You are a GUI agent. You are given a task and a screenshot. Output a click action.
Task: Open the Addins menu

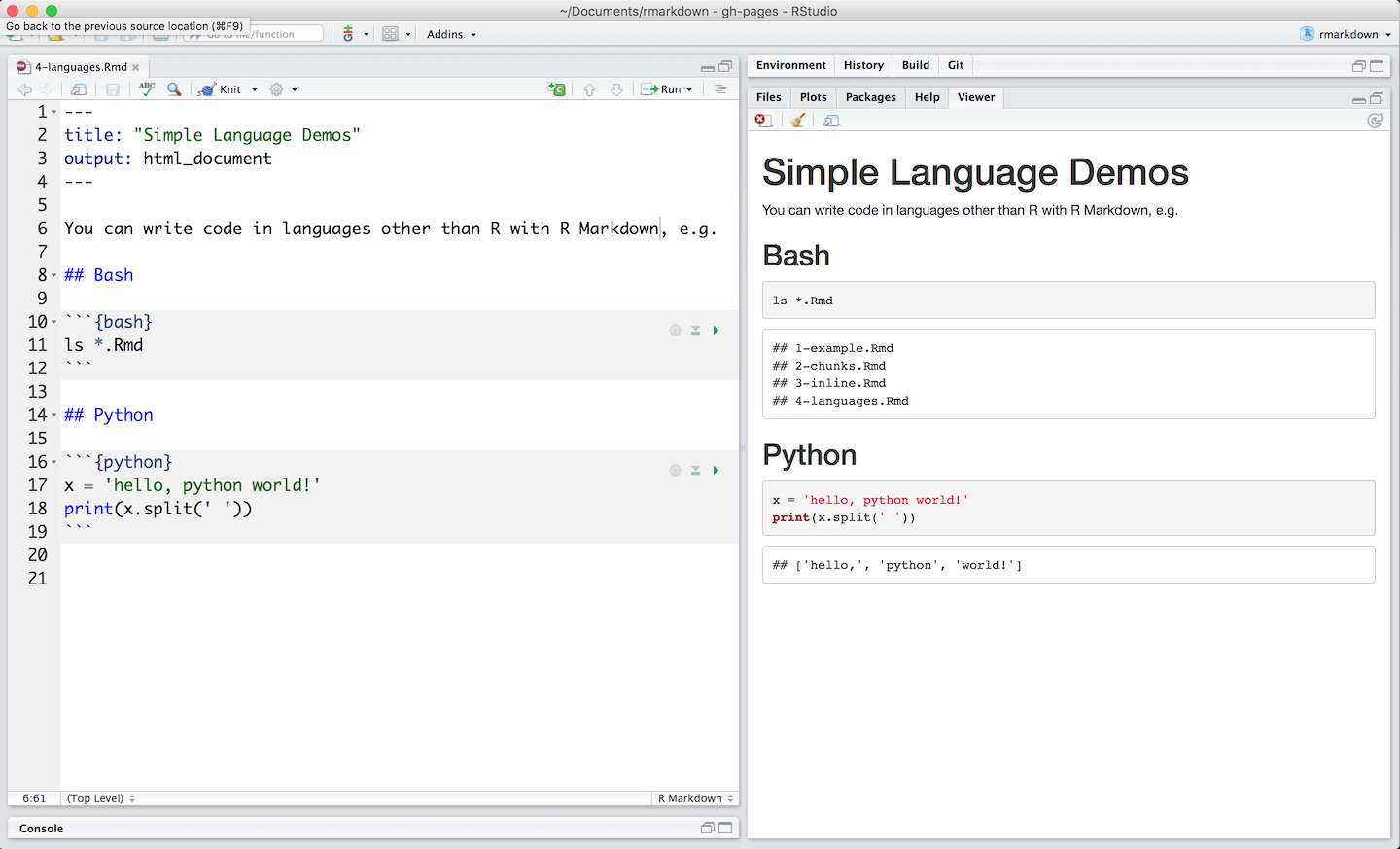pyautogui.click(x=451, y=34)
